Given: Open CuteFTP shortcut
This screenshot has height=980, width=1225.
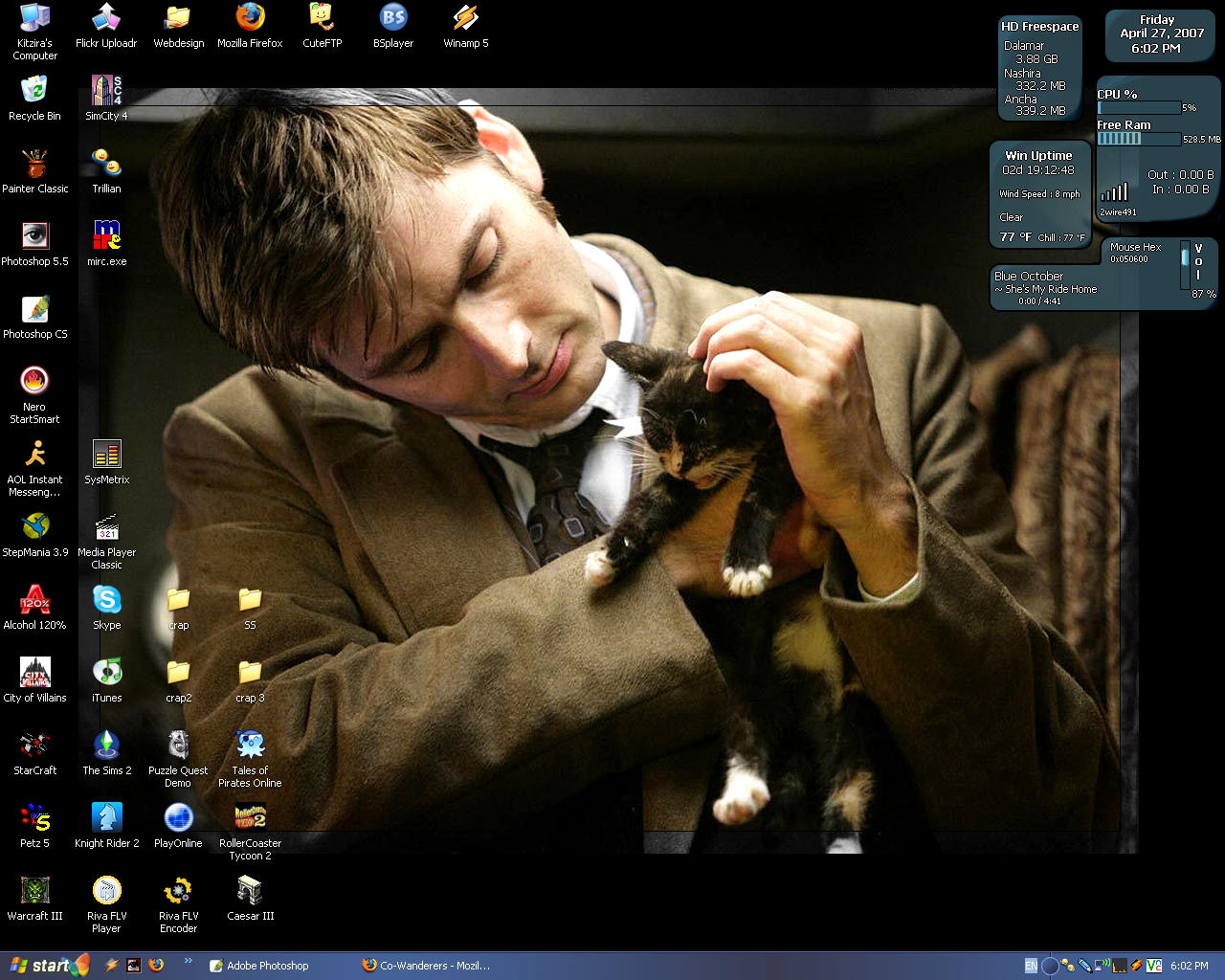Looking at the screenshot, I should (x=322, y=25).
